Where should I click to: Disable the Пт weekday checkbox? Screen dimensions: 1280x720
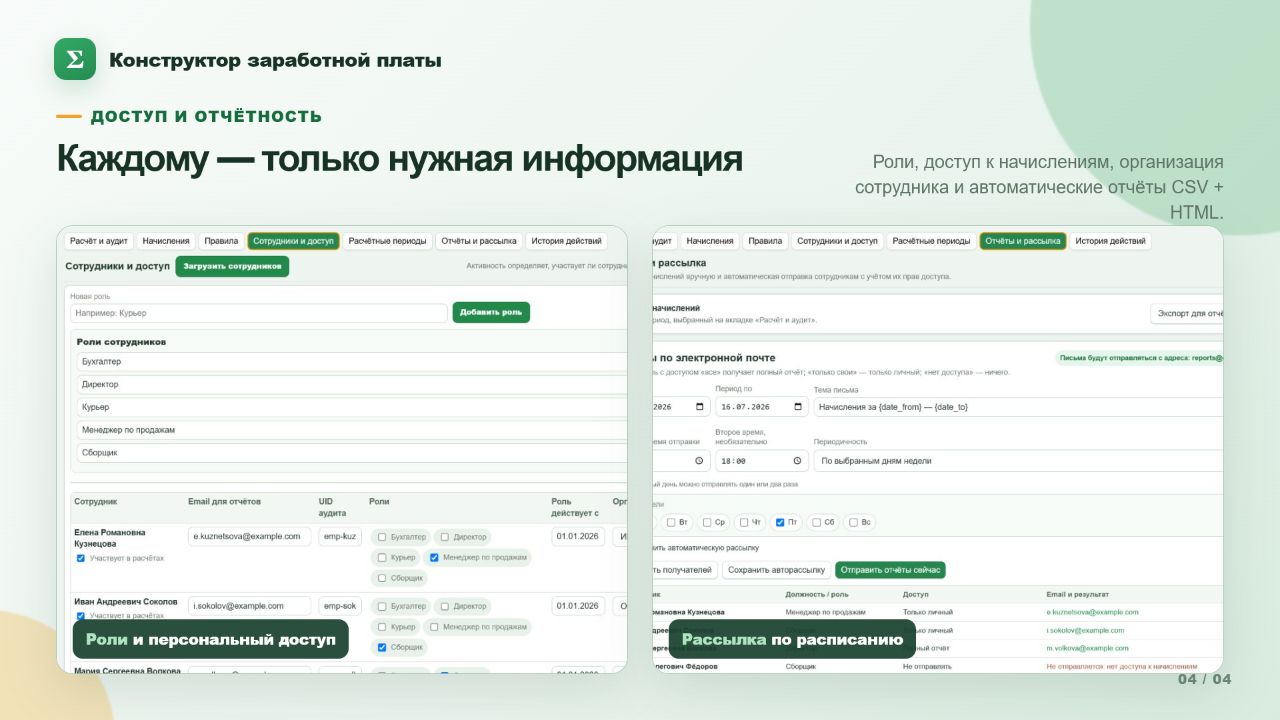tap(780, 522)
